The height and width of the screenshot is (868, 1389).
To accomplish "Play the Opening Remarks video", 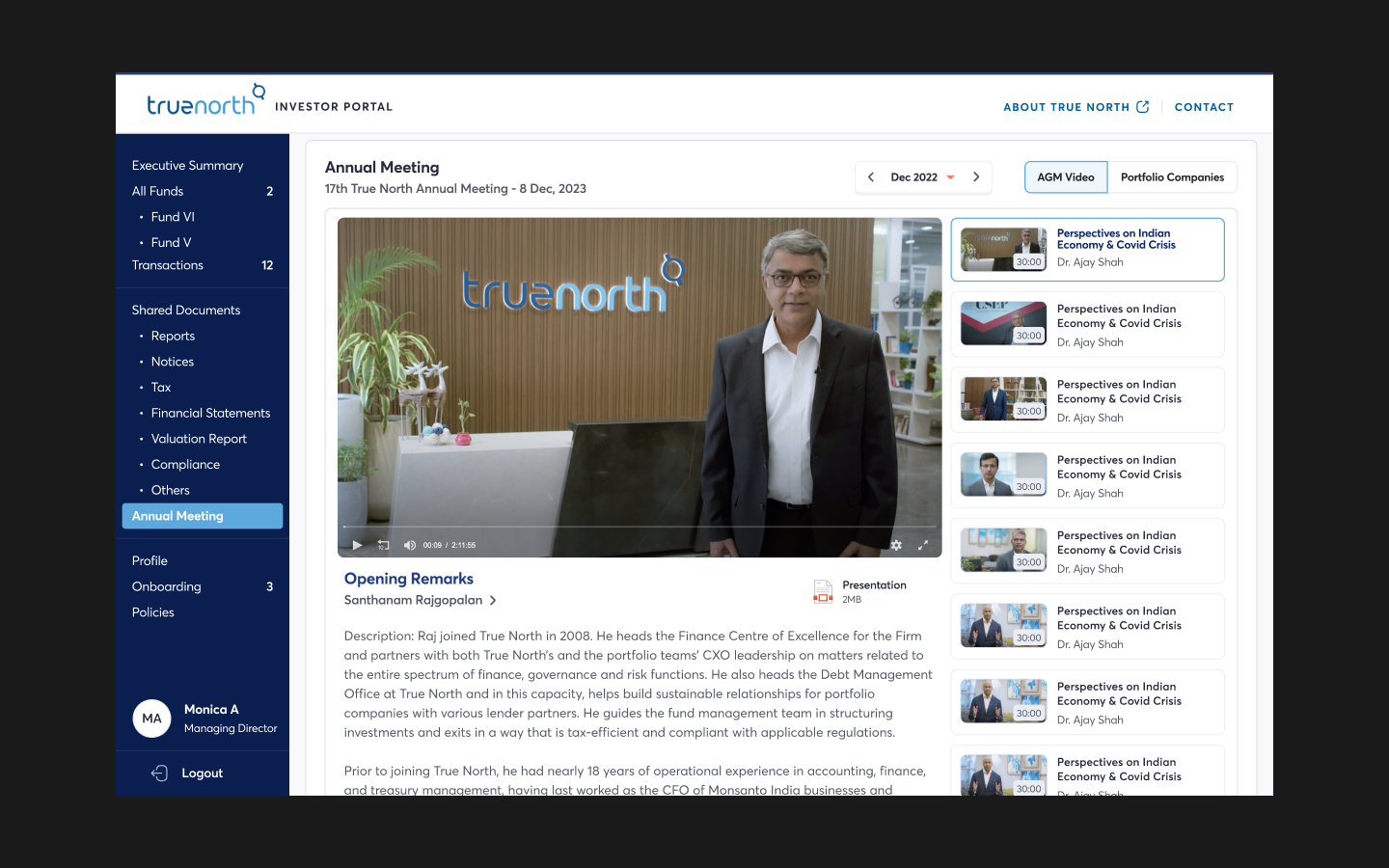I will click(x=357, y=545).
